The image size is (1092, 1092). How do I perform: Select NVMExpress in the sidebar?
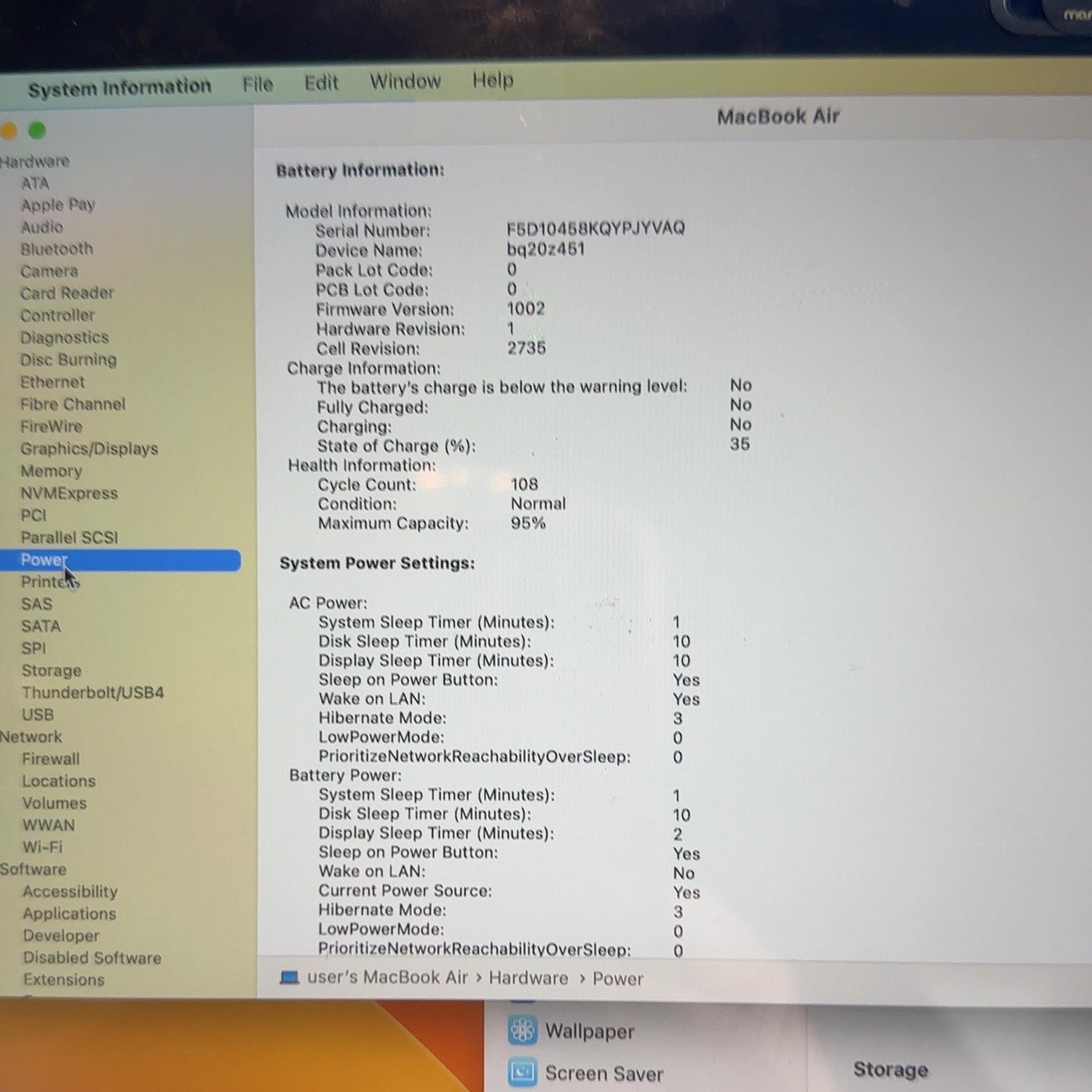69,494
